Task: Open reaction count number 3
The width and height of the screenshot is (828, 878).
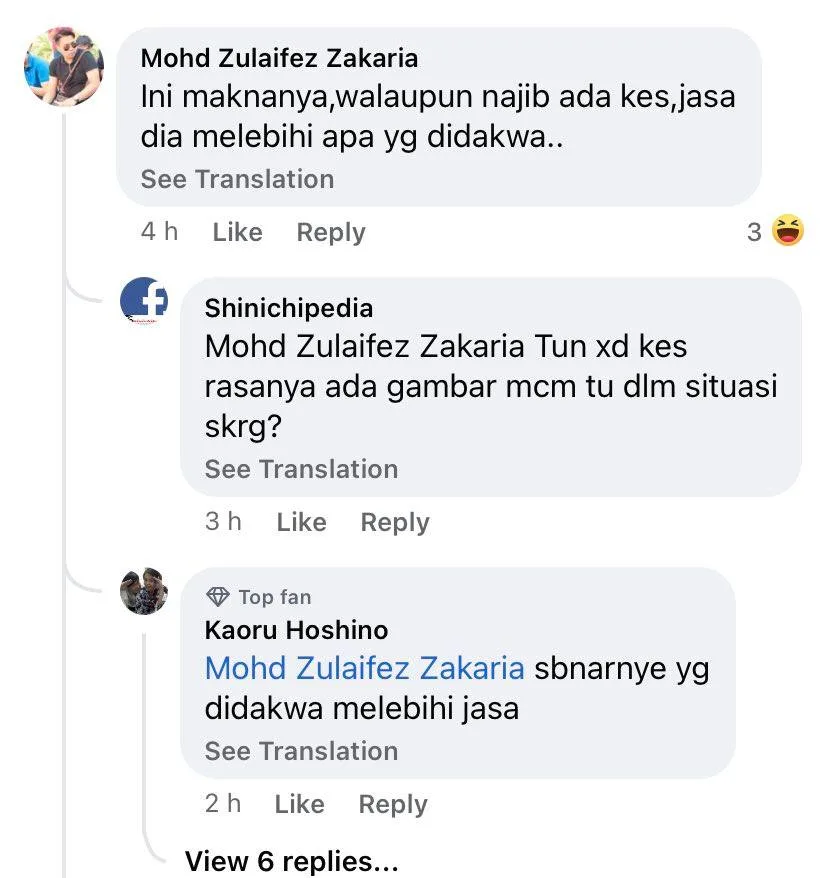Action: pos(754,233)
